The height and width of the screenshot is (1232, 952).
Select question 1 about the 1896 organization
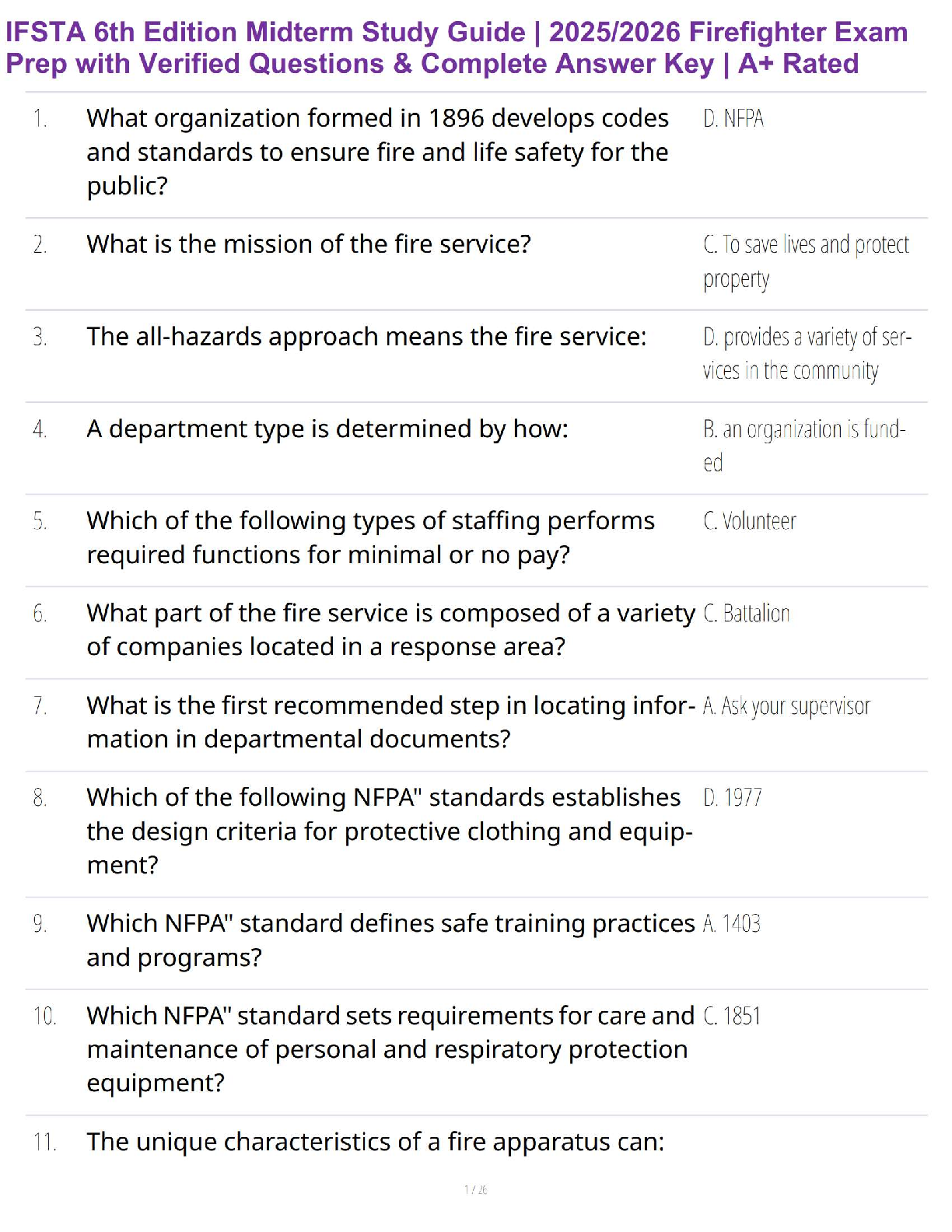[x=377, y=152]
